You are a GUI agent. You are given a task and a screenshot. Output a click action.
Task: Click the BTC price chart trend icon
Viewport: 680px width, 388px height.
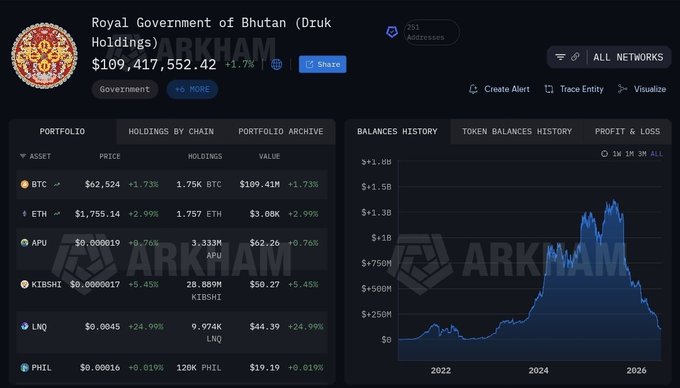click(x=57, y=184)
